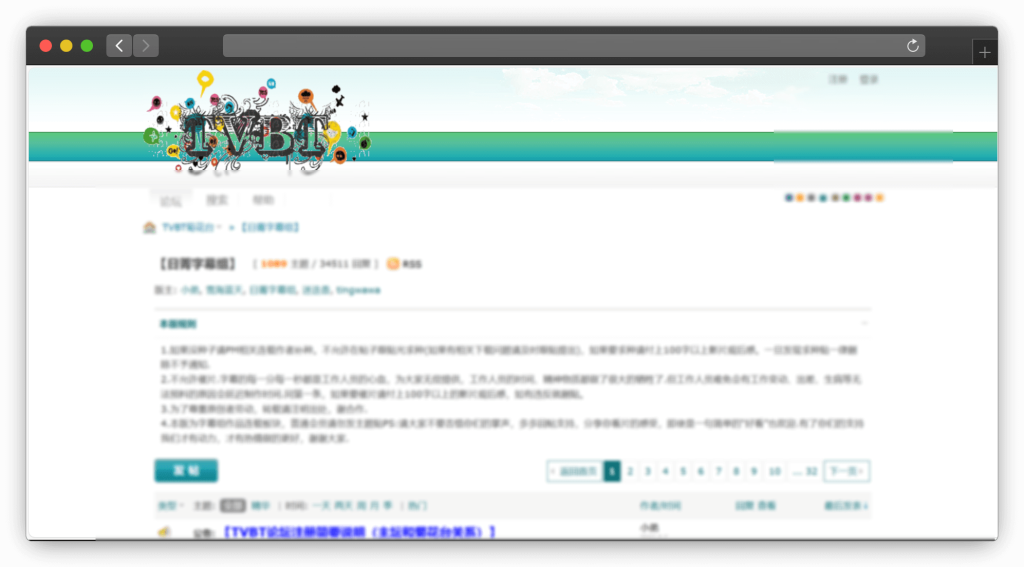This screenshot has height=567, width=1024.
Task: Select the 全部 all-topics filter
Action: point(232,506)
